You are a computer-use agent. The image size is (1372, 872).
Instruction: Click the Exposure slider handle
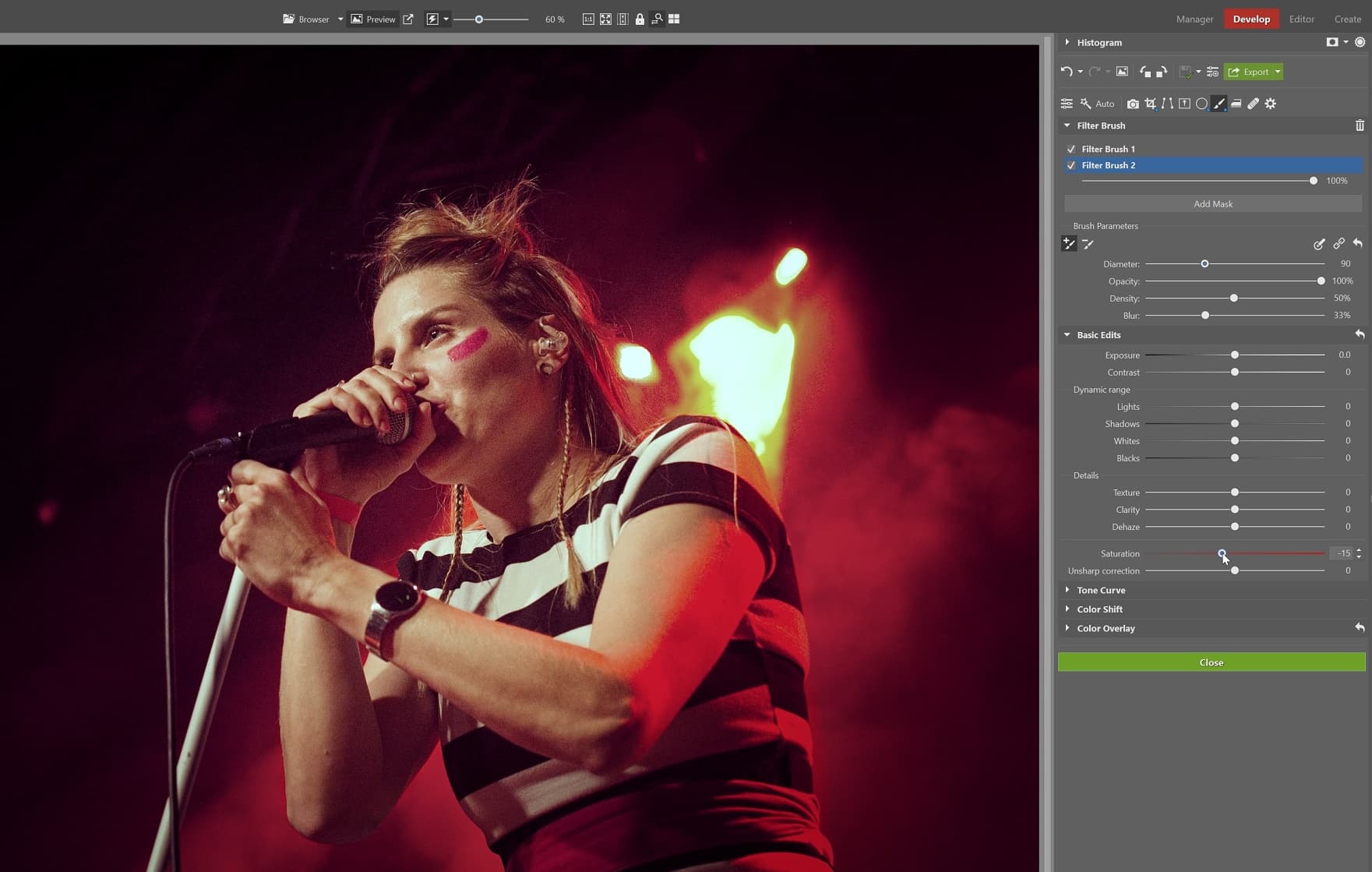click(1235, 355)
